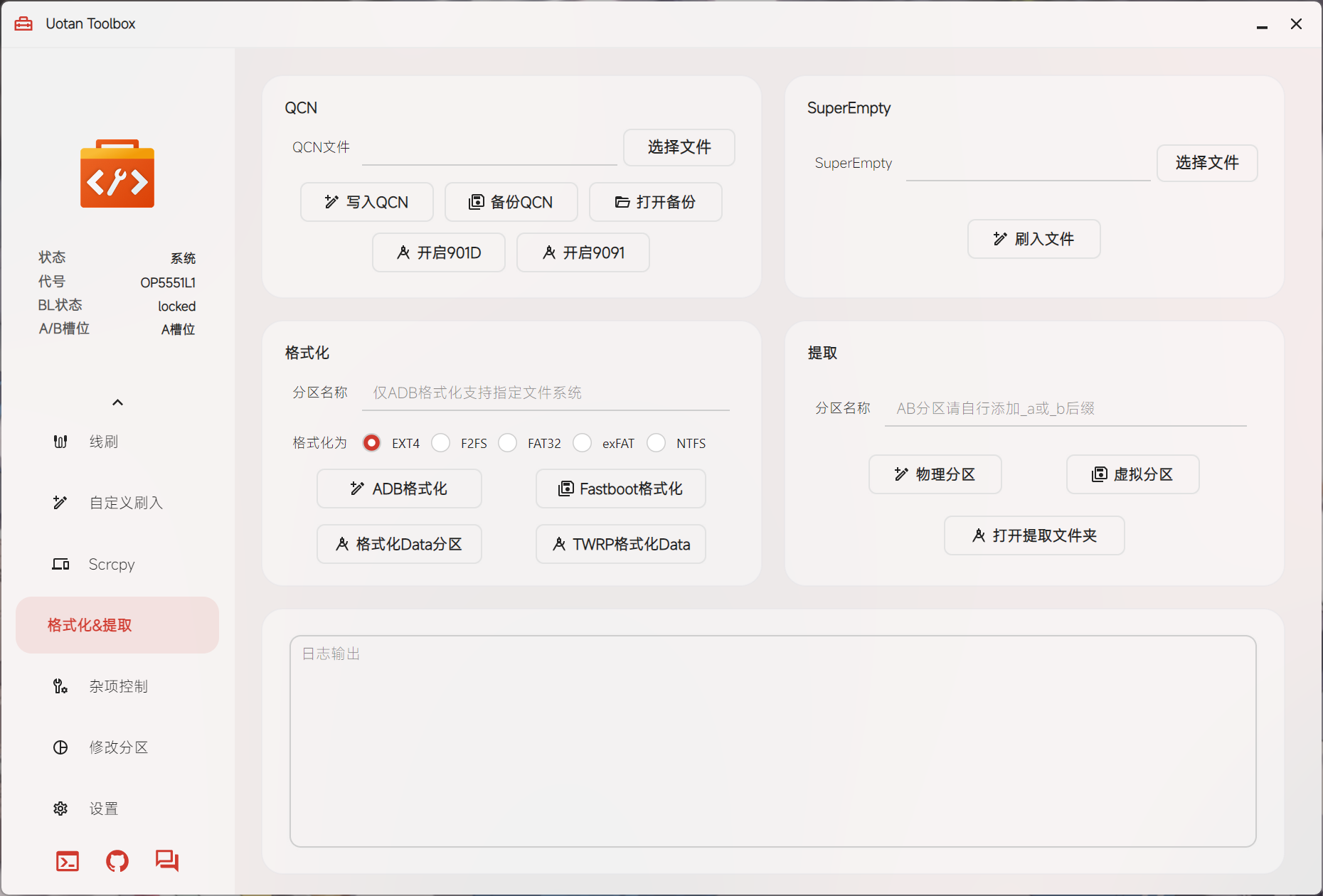This screenshot has width=1323, height=896.
Task: Select the 格式化&提取 sidebar tab
Action: click(x=117, y=625)
